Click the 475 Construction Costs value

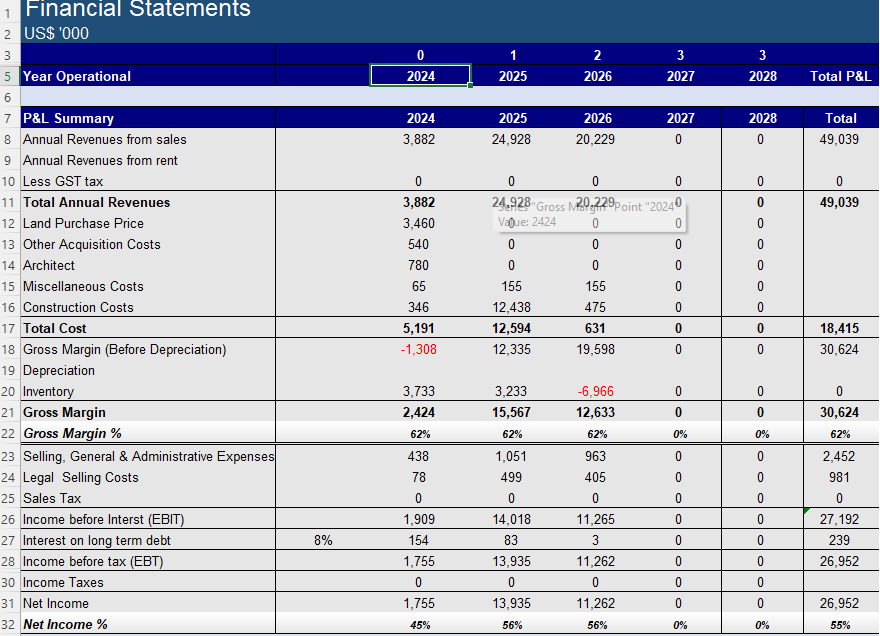coord(595,308)
